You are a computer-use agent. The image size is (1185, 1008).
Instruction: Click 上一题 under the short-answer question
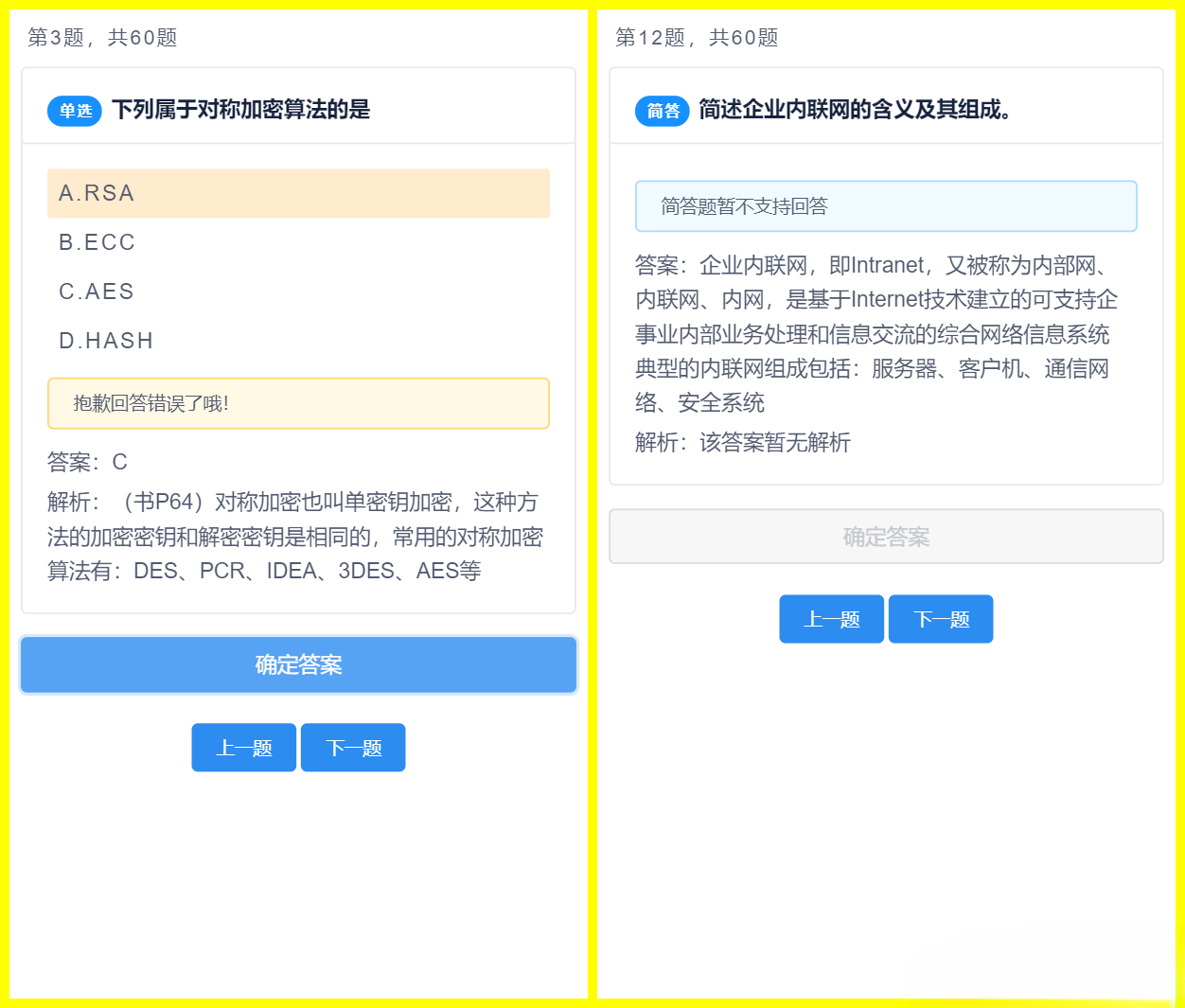tap(831, 618)
